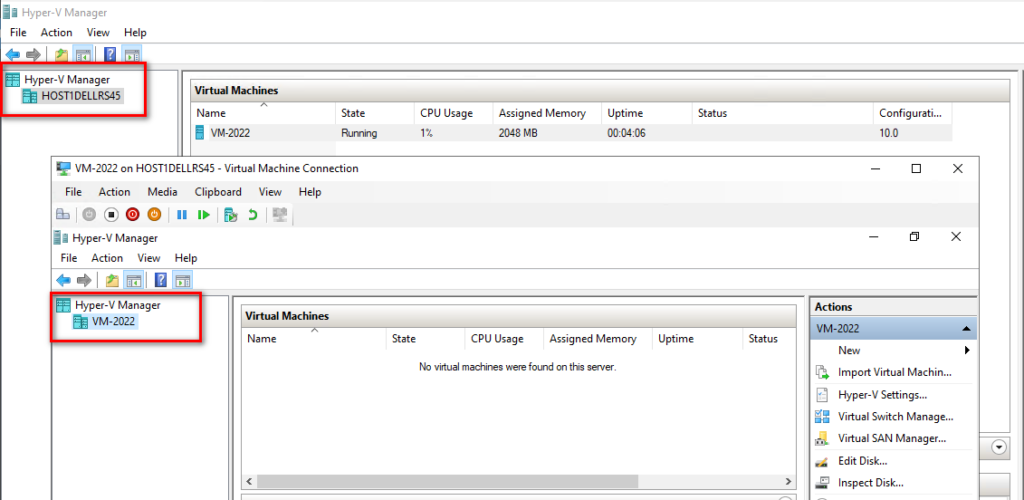
Task: Click the Checkpoint icon in VM Connection toolbar
Action: pyautogui.click(x=231, y=214)
